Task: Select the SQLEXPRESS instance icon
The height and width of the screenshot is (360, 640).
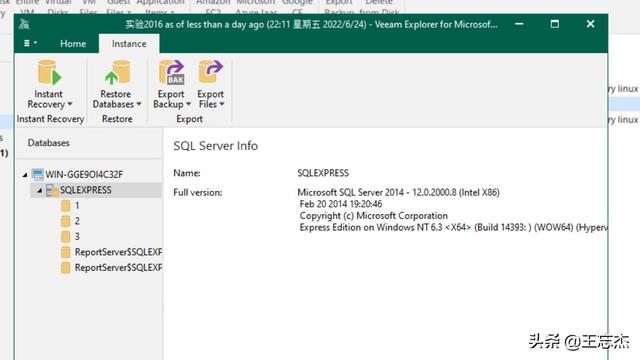Action: pos(52,190)
